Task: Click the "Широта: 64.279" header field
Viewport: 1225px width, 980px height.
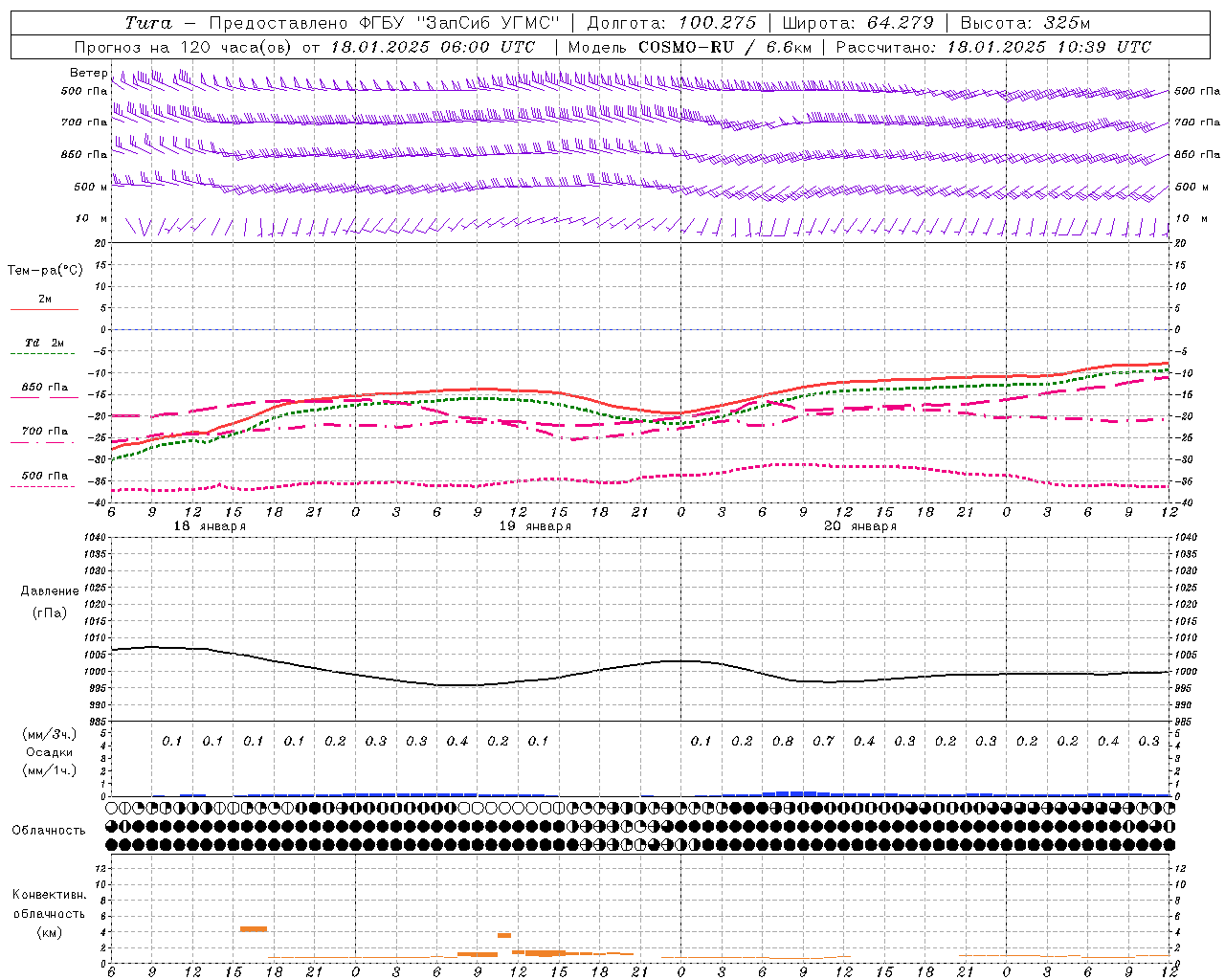Action: (x=857, y=23)
